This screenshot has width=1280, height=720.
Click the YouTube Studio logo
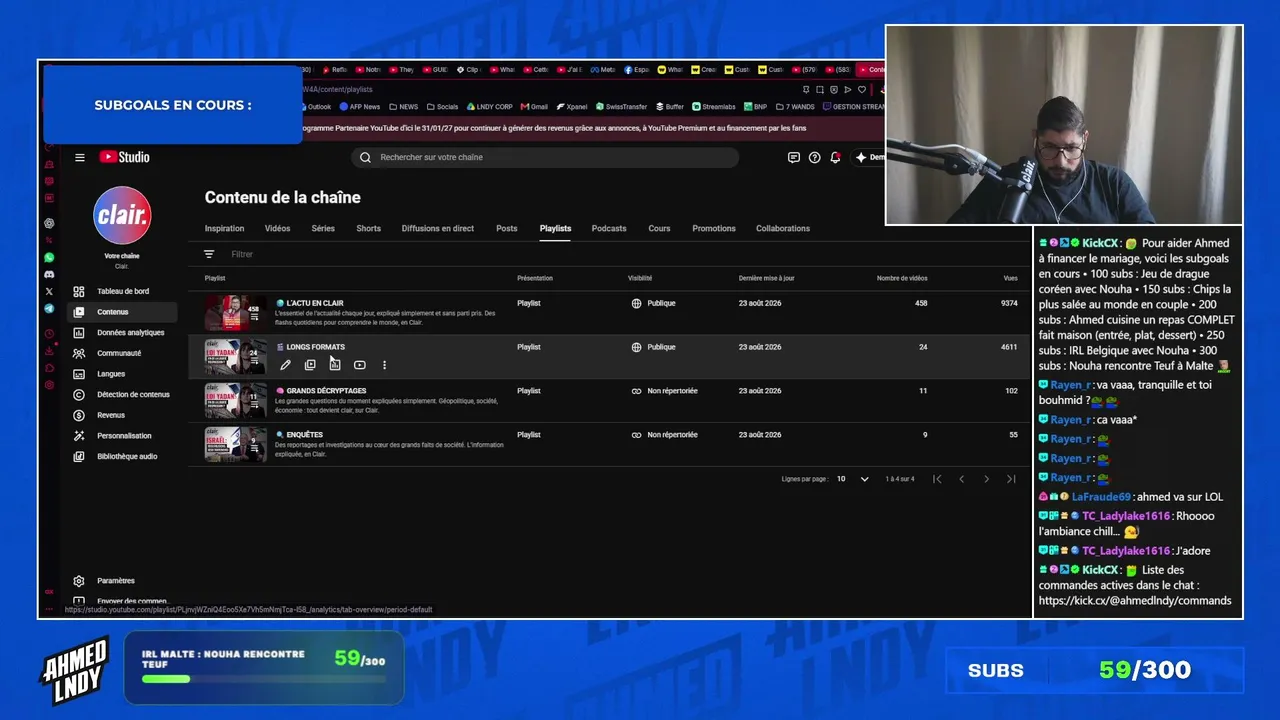124,157
